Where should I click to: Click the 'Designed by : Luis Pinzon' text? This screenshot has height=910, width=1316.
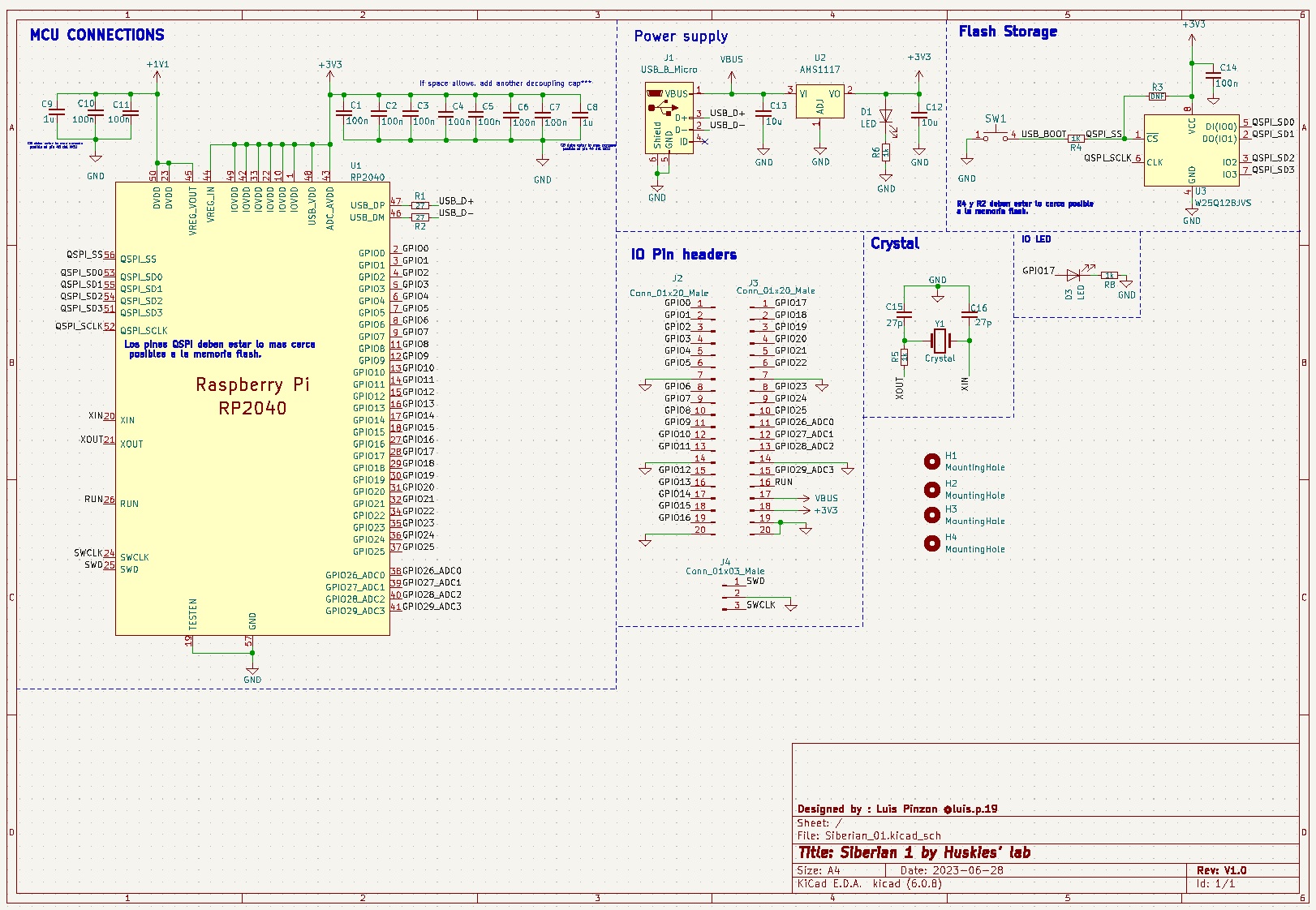867,809
